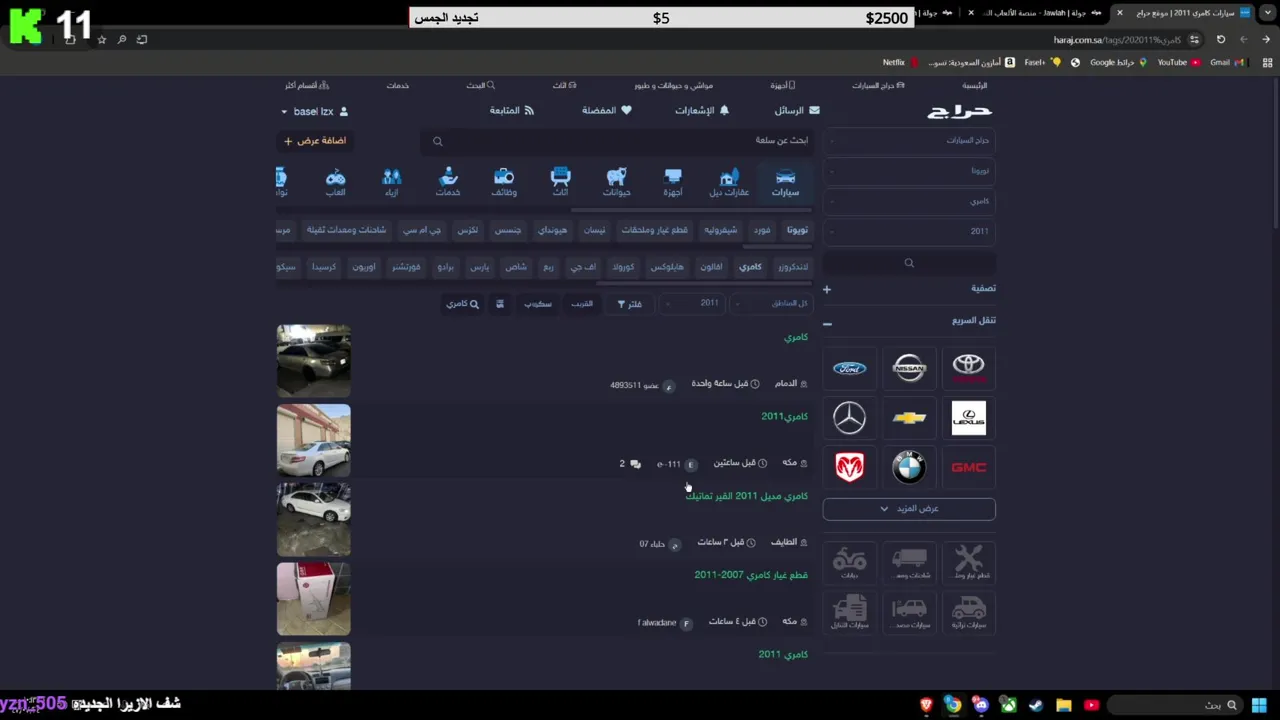Reload the page in the browser

pyautogui.click(x=1220, y=40)
